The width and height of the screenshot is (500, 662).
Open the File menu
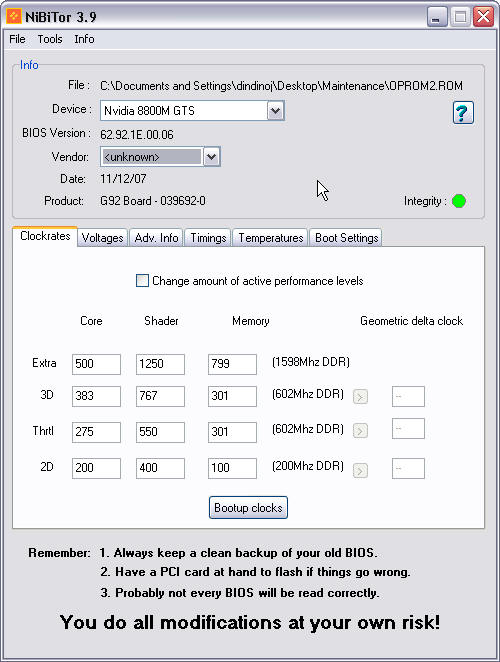pos(17,39)
